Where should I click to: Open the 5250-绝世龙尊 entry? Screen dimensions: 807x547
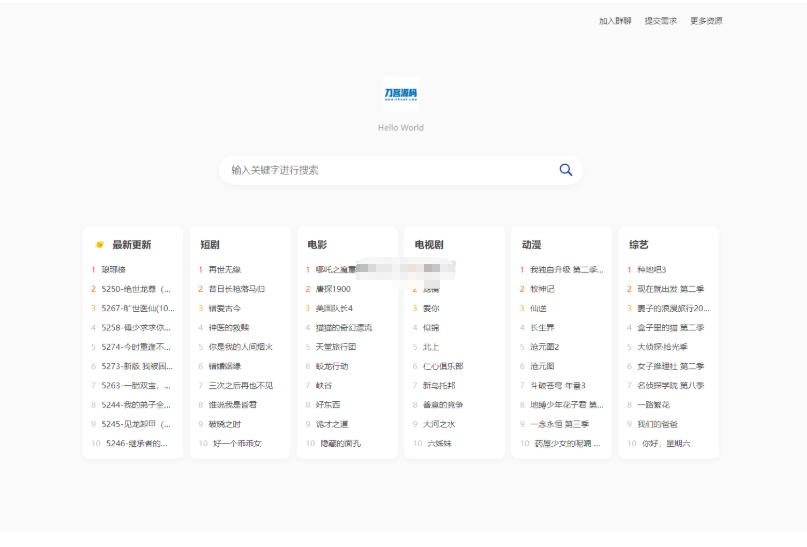point(136,289)
